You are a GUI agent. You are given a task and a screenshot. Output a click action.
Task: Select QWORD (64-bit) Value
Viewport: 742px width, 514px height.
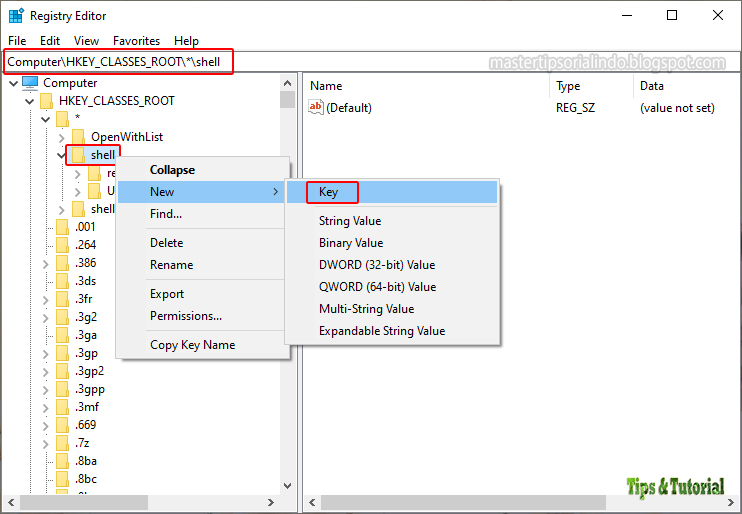[392, 287]
